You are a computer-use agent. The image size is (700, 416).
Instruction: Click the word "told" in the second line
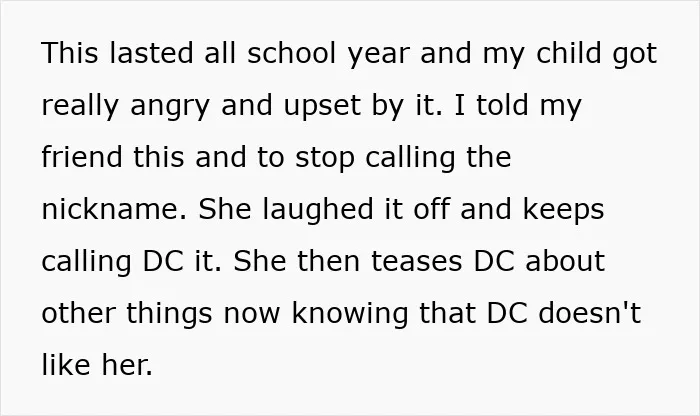click(x=502, y=105)
